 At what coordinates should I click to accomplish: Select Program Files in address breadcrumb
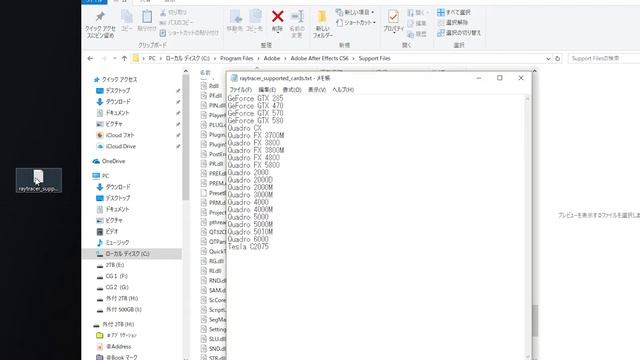pyautogui.click(x=237, y=58)
